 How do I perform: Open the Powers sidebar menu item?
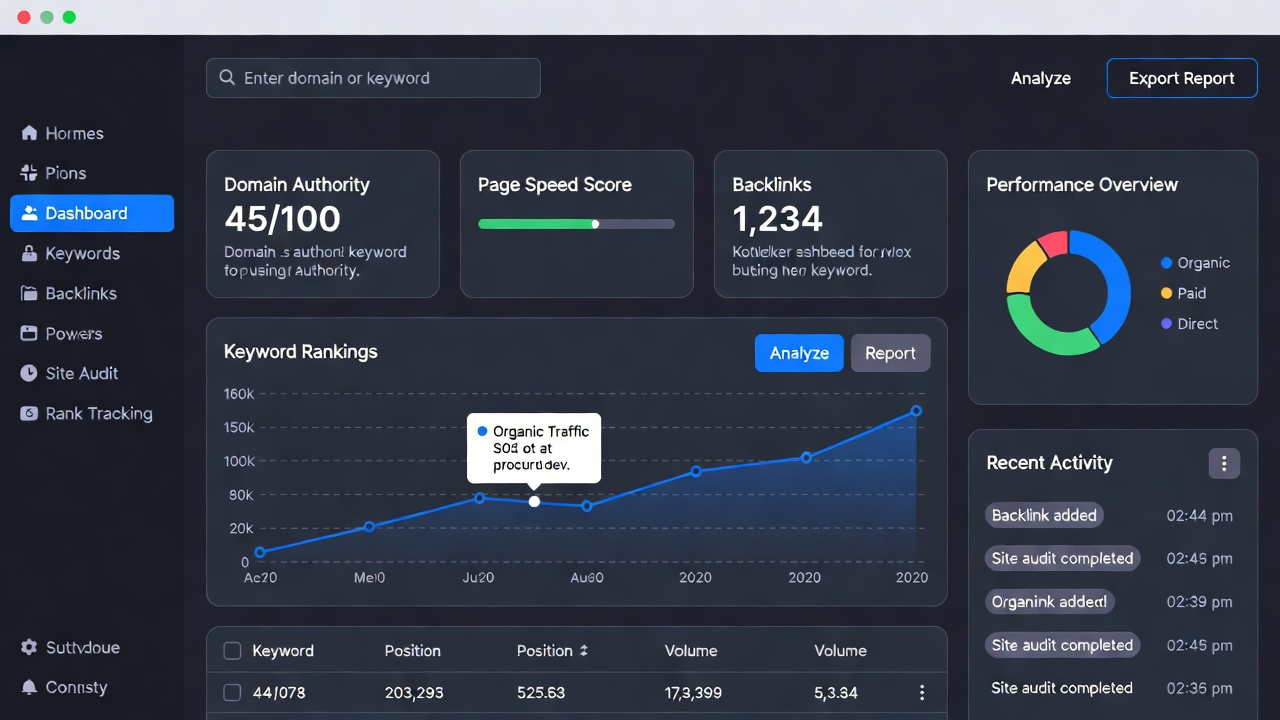[73, 334]
